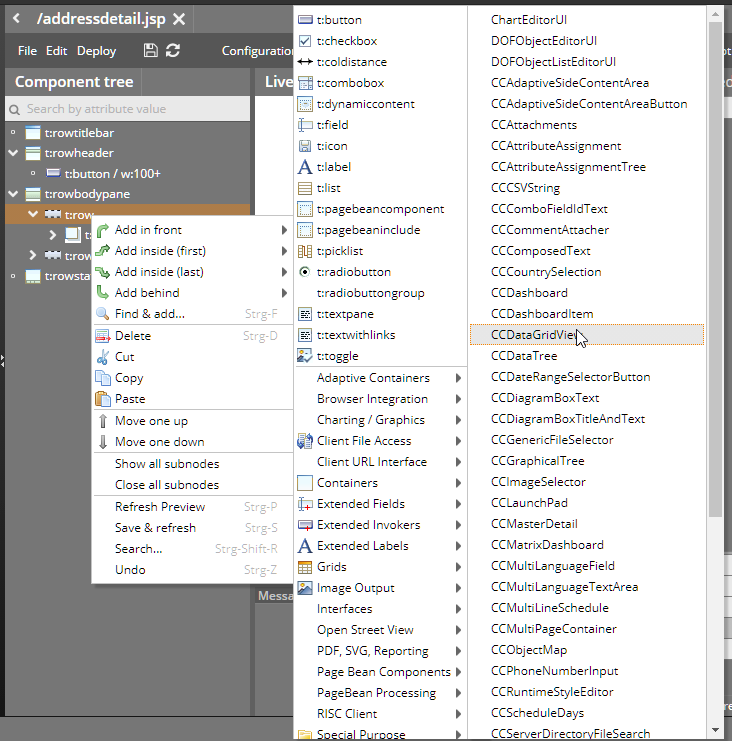Image resolution: width=732 pixels, height=741 pixels.
Task: Collapse the t:rowbodypane tree node
Action: (x=13, y=194)
